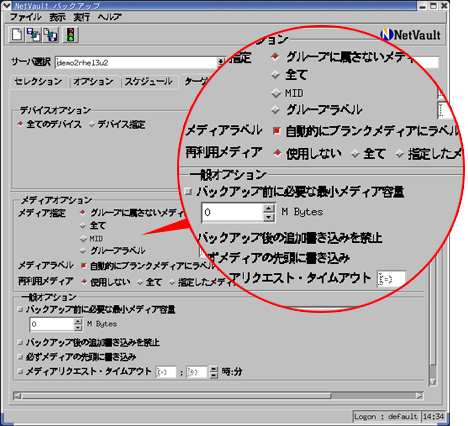Screen dimensions: 468x426
Task: Open the オプション tab
Action: 93,82
